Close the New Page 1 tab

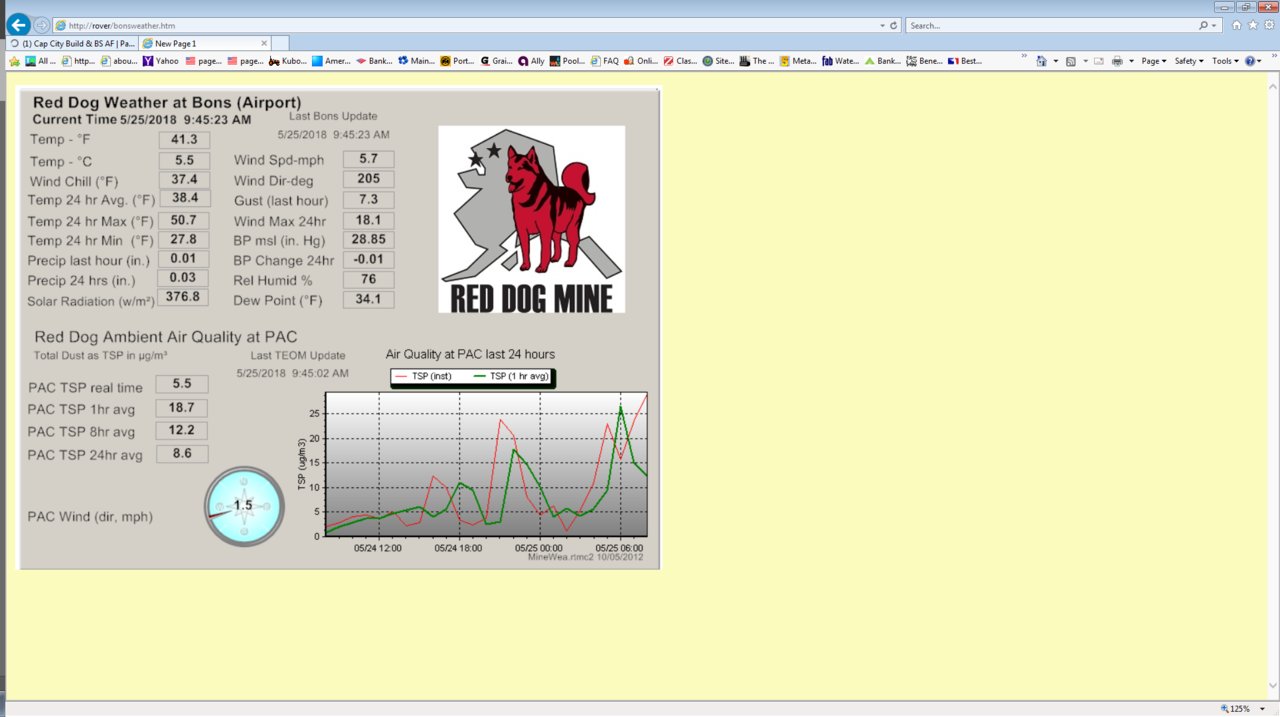coord(264,43)
